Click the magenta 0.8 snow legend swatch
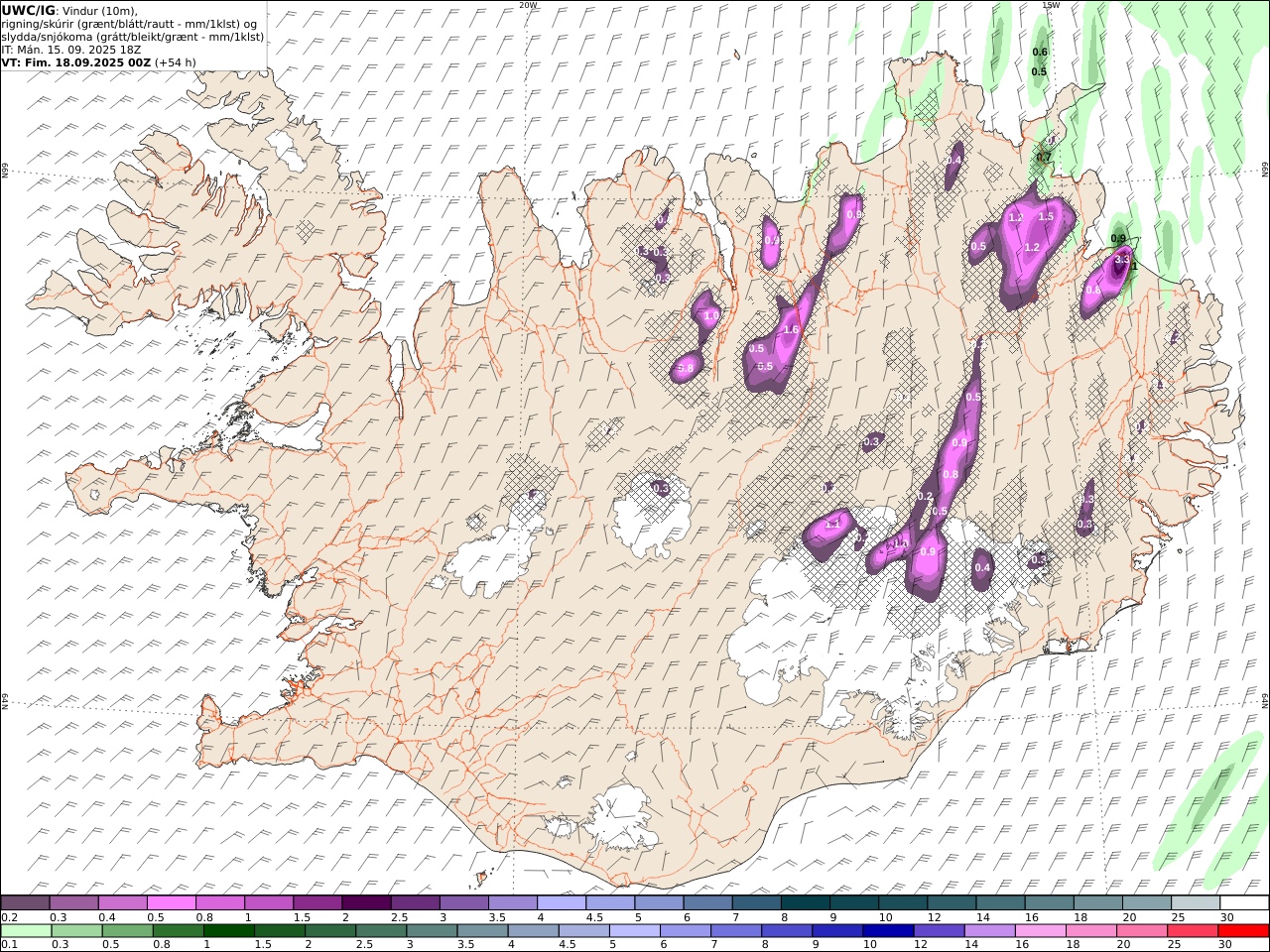This screenshot has width=1270, height=952. [x=220, y=902]
